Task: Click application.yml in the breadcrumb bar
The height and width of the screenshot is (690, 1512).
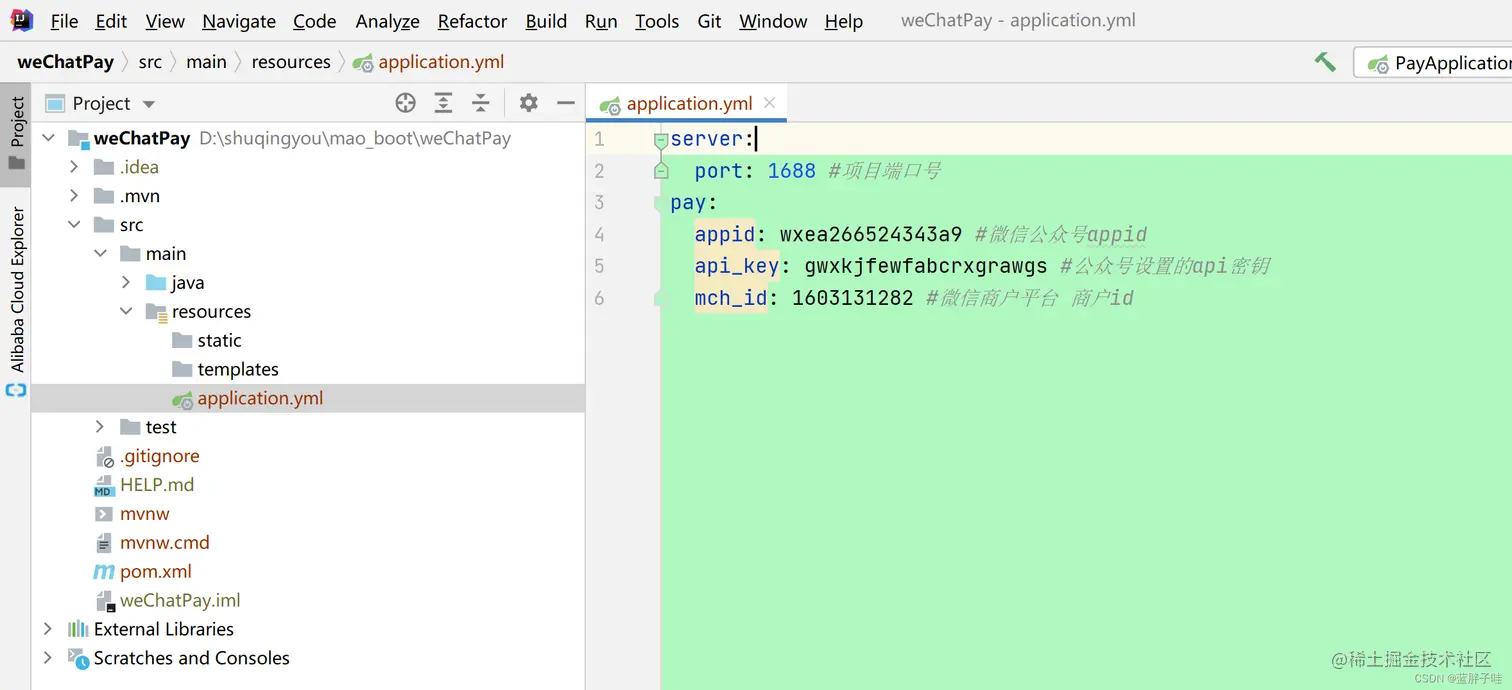Action: coord(429,62)
